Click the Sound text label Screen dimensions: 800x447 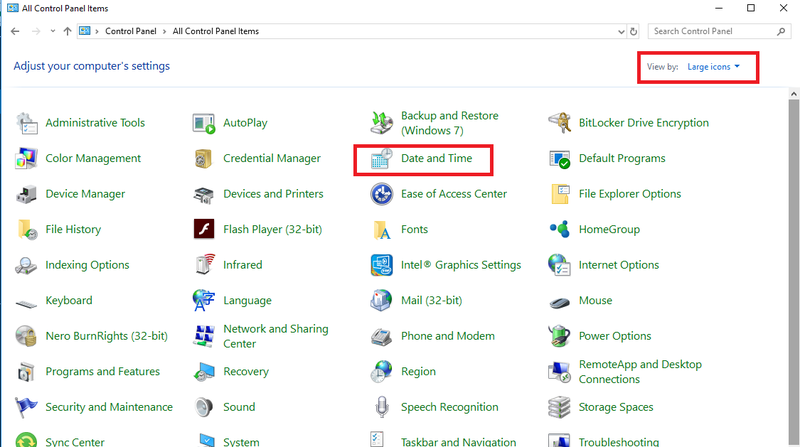pyautogui.click(x=239, y=407)
